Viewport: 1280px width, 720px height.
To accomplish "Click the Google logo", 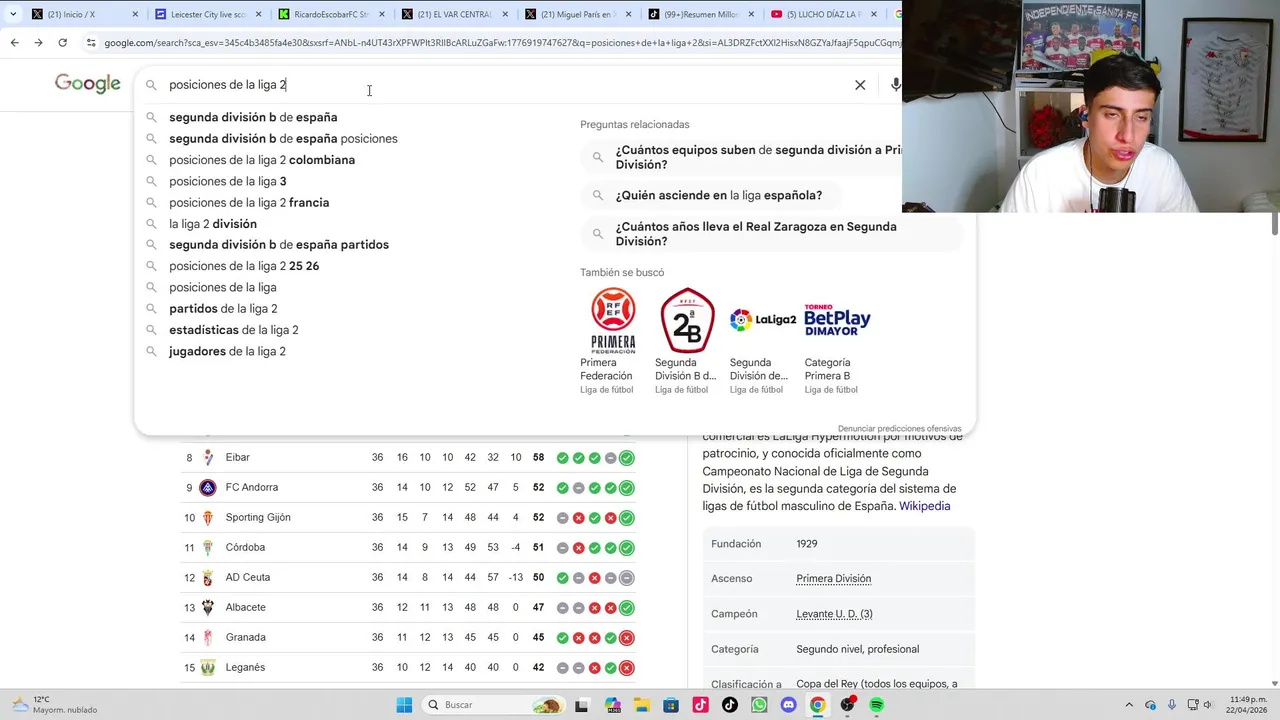I will [88, 84].
